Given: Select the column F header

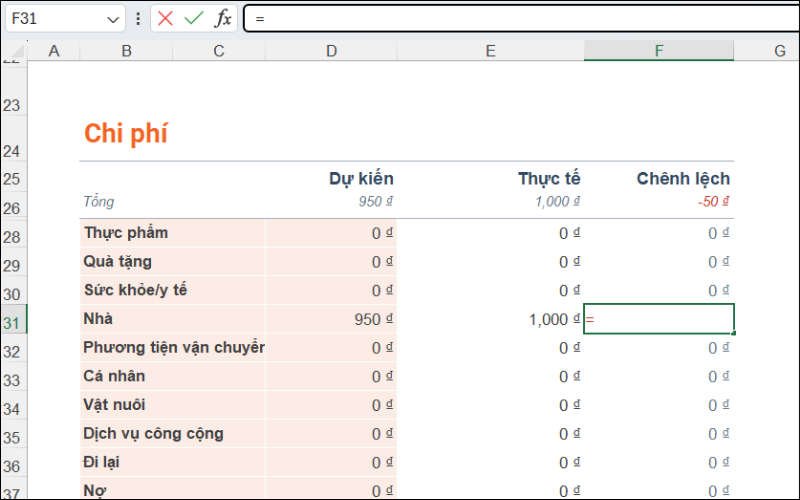Looking at the screenshot, I should (658, 50).
